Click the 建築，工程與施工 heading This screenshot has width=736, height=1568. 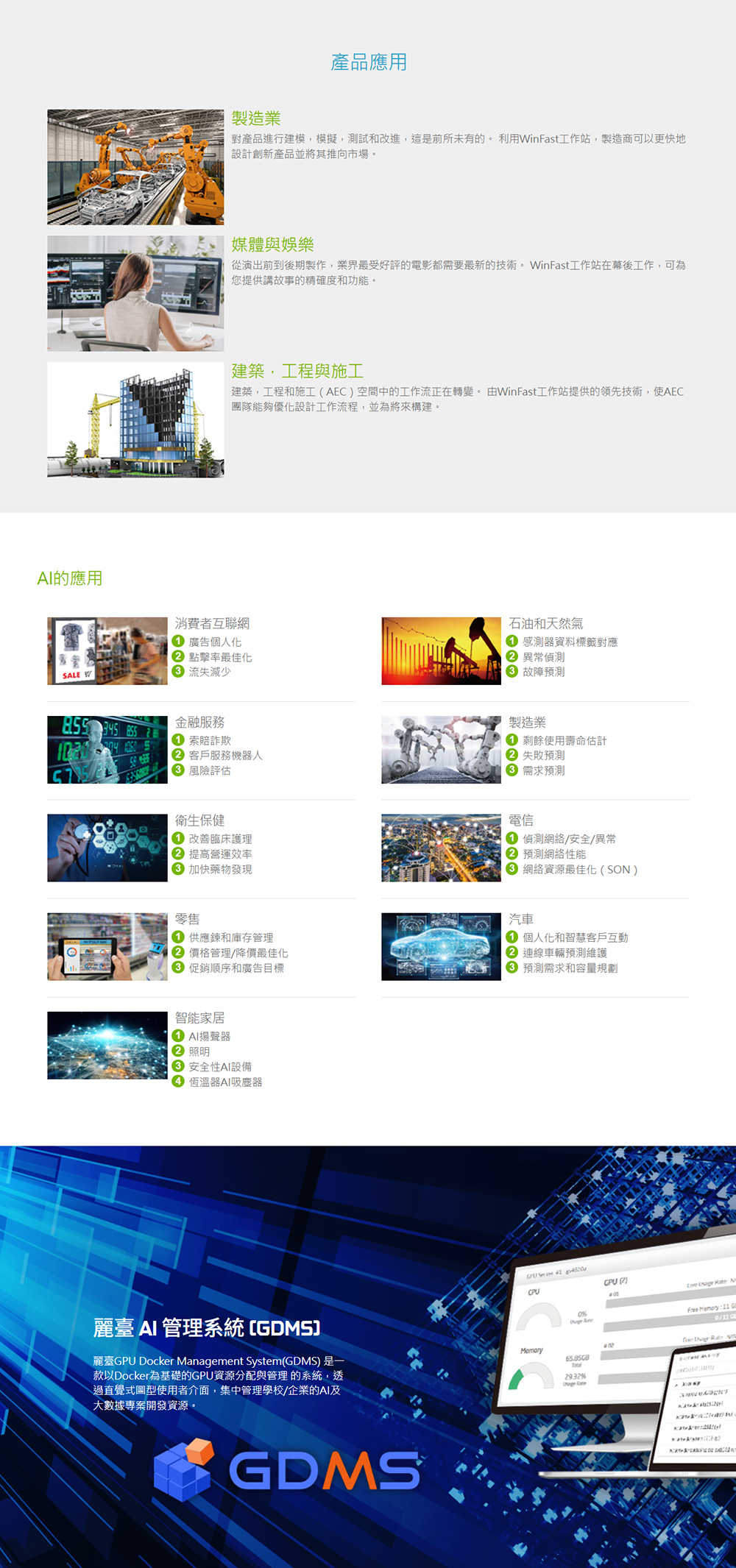(x=297, y=371)
